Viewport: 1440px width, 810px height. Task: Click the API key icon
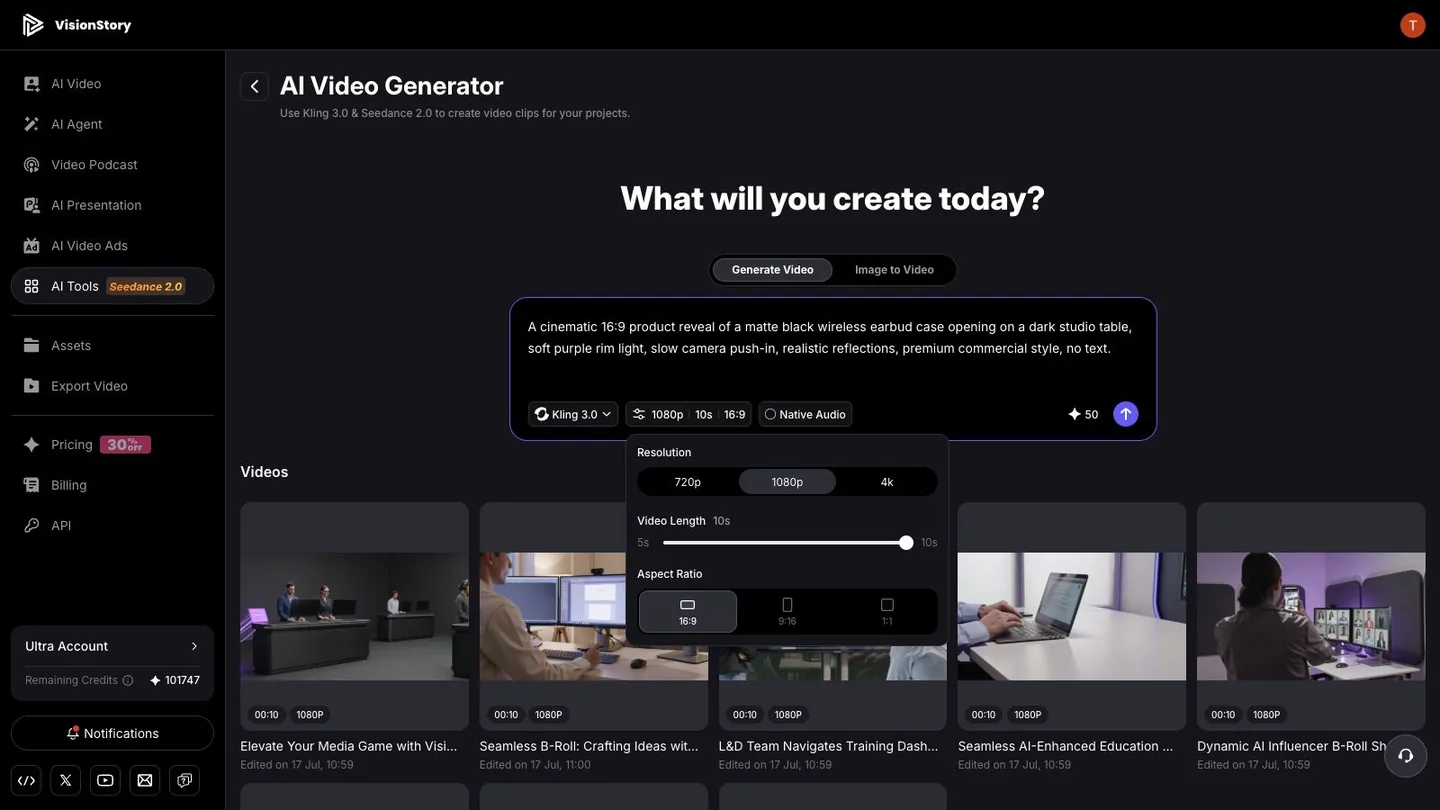coord(32,526)
